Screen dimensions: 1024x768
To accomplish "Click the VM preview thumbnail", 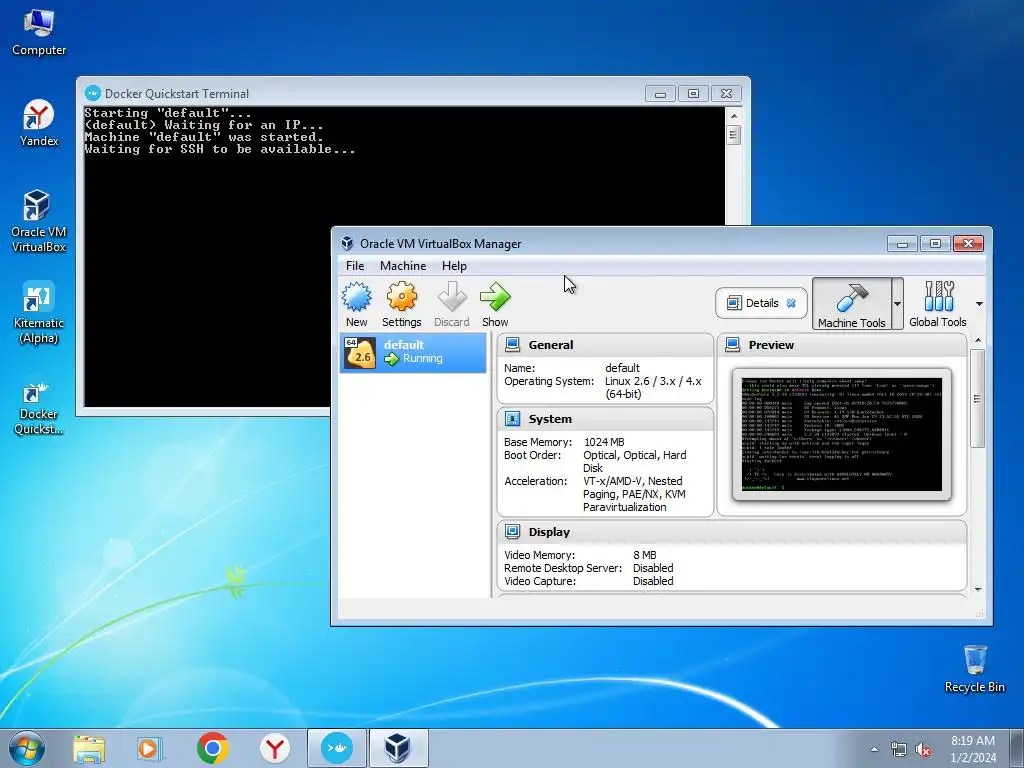I will [841, 434].
